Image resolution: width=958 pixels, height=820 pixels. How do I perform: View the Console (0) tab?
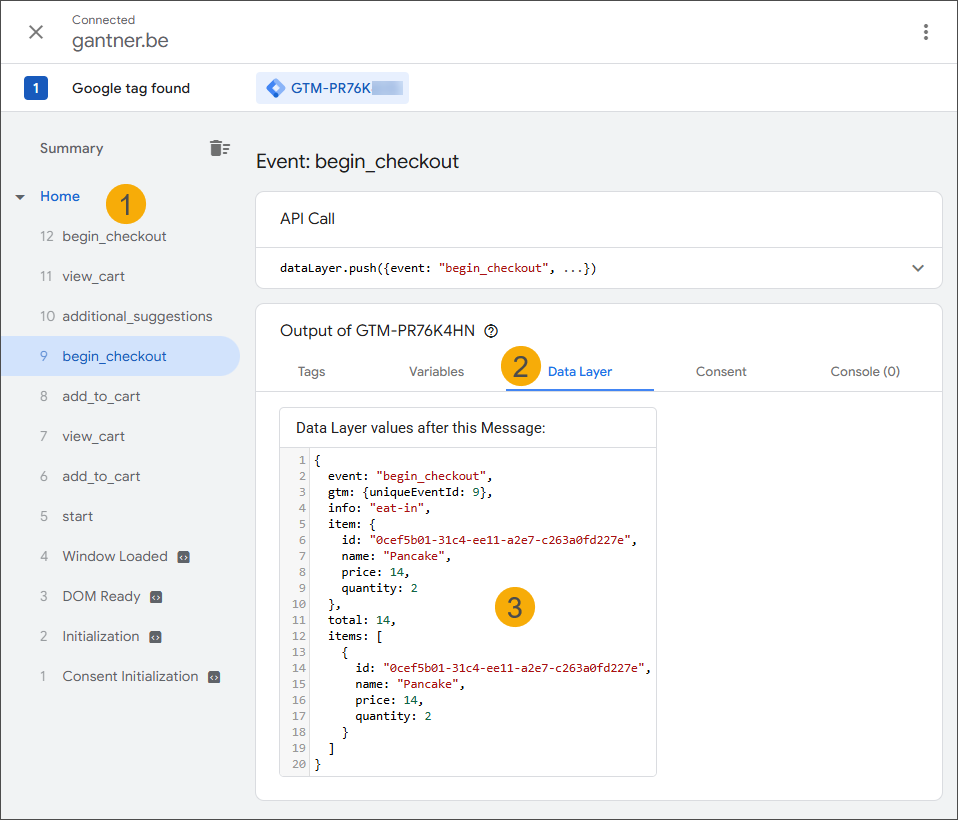(x=864, y=371)
